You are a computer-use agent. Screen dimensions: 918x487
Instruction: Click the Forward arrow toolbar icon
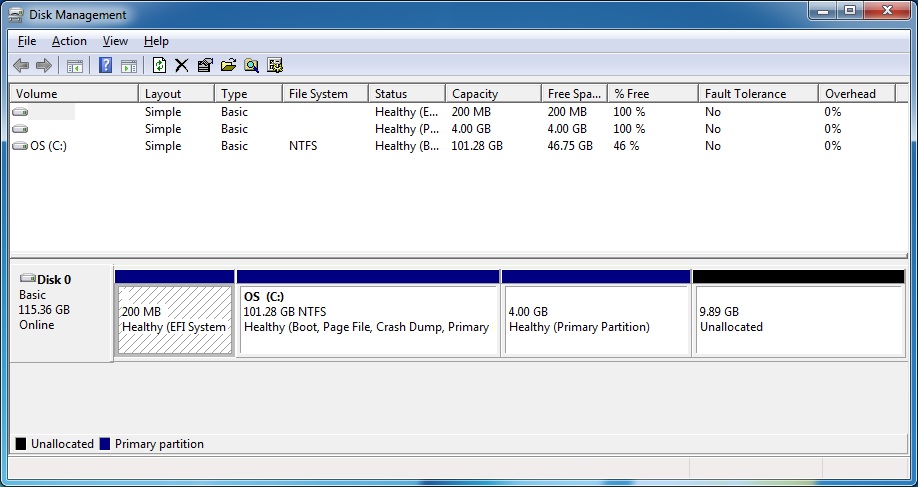44,65
